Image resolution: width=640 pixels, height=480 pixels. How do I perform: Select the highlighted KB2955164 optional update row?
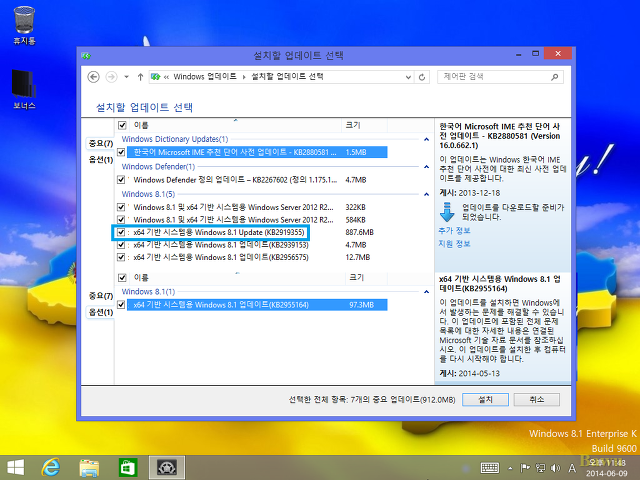(257, 305)
